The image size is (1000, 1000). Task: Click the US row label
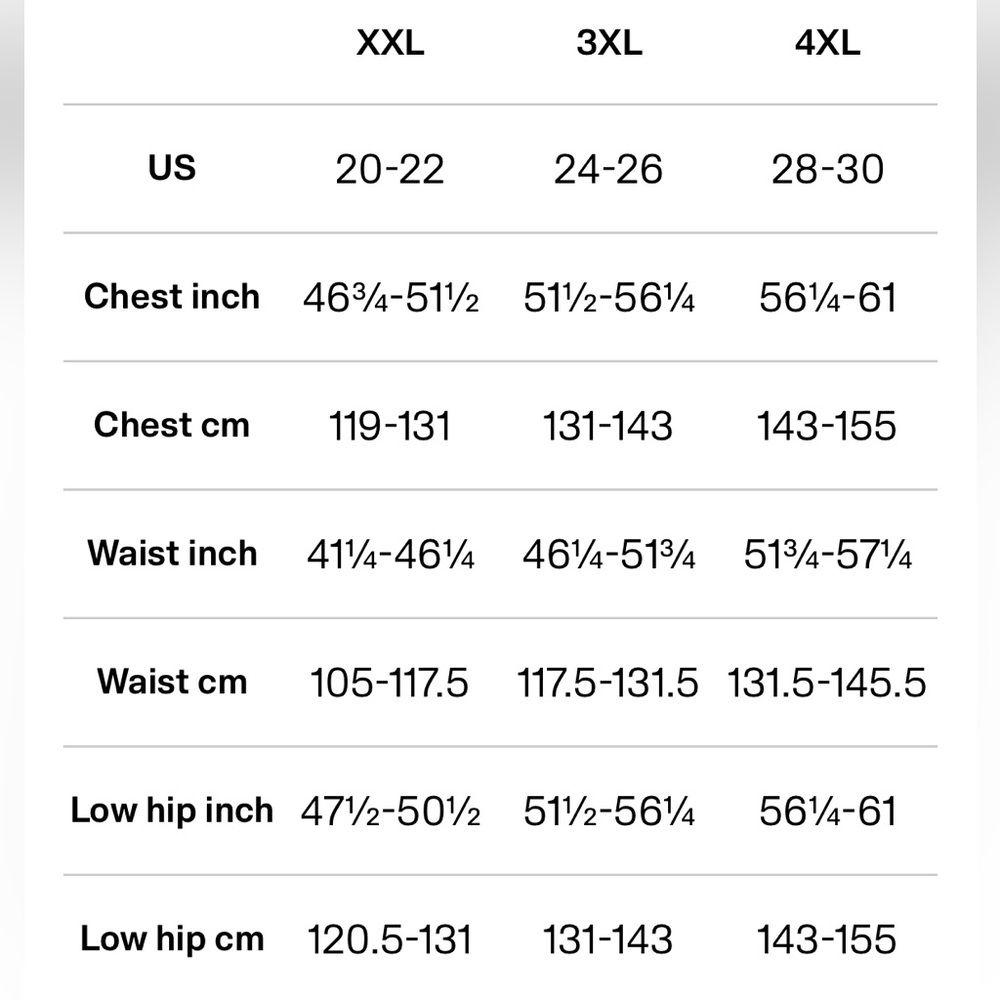point(172,168)
